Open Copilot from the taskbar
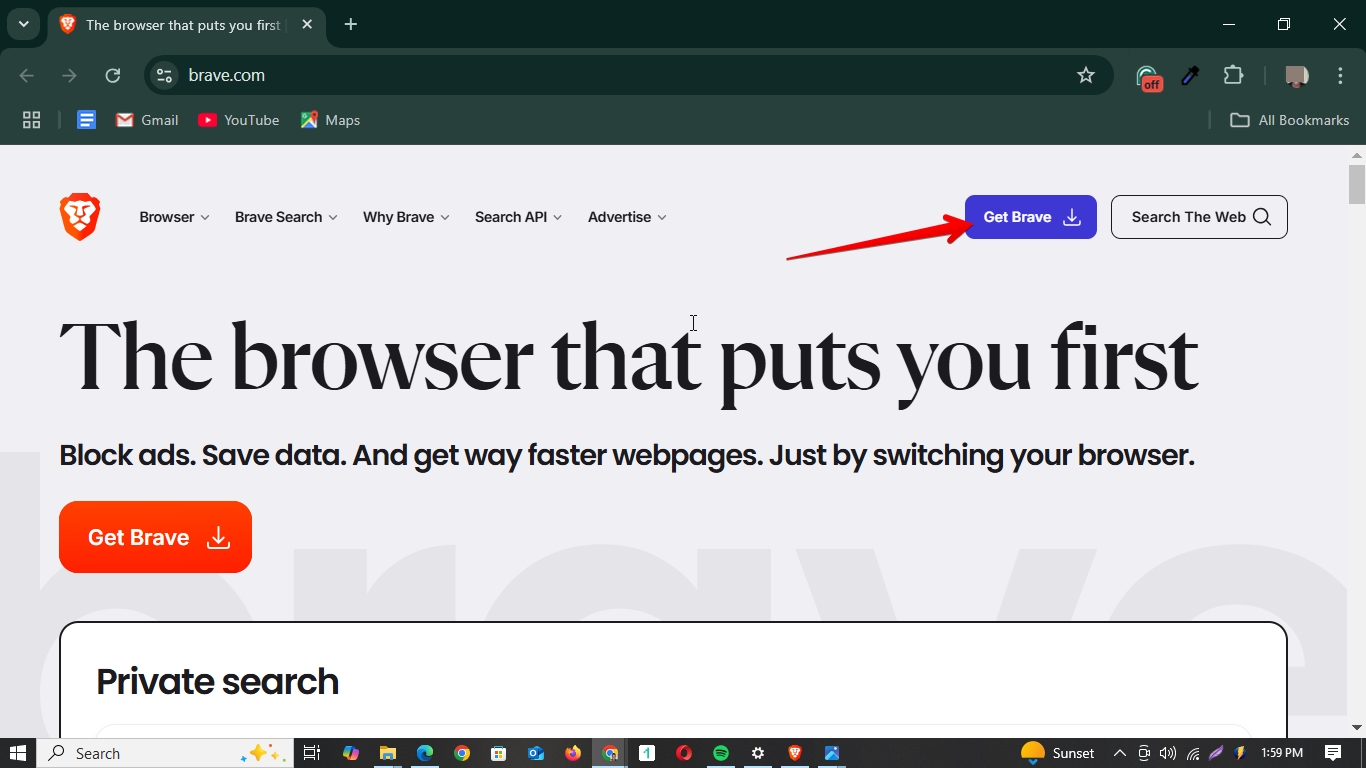The height and width of the screenshot is (768, 1366). coord(351,753)
